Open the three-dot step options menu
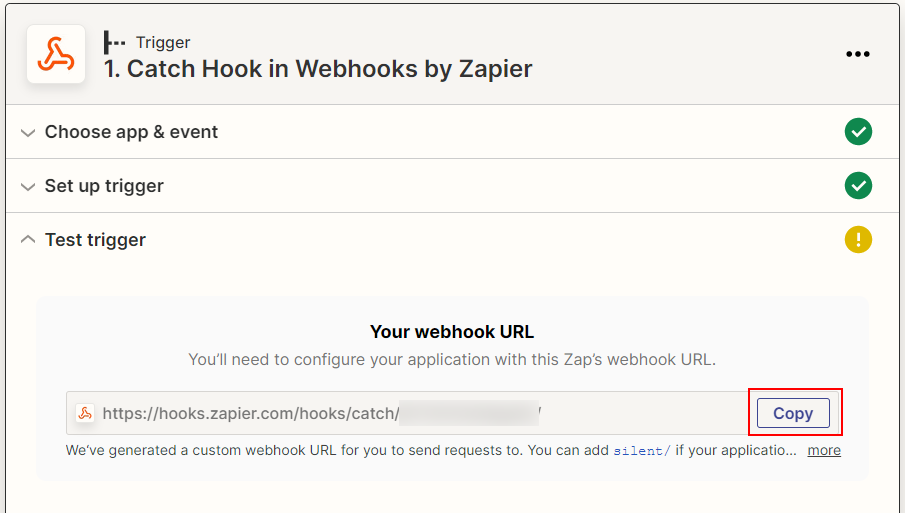905x513 pixels. [857, 54]
